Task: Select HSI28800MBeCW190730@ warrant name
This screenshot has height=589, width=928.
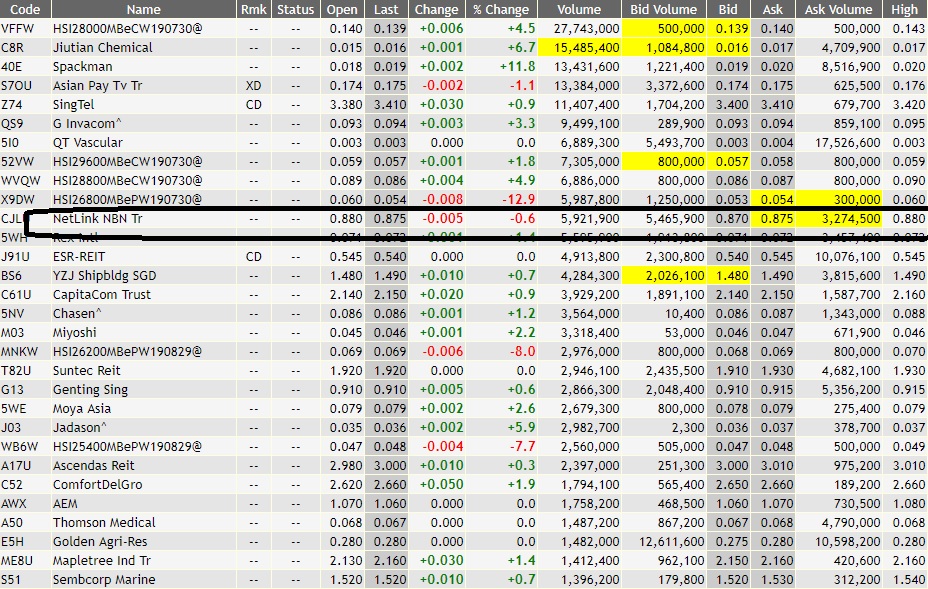Action: pyautogui.click(x=127, y=181)
